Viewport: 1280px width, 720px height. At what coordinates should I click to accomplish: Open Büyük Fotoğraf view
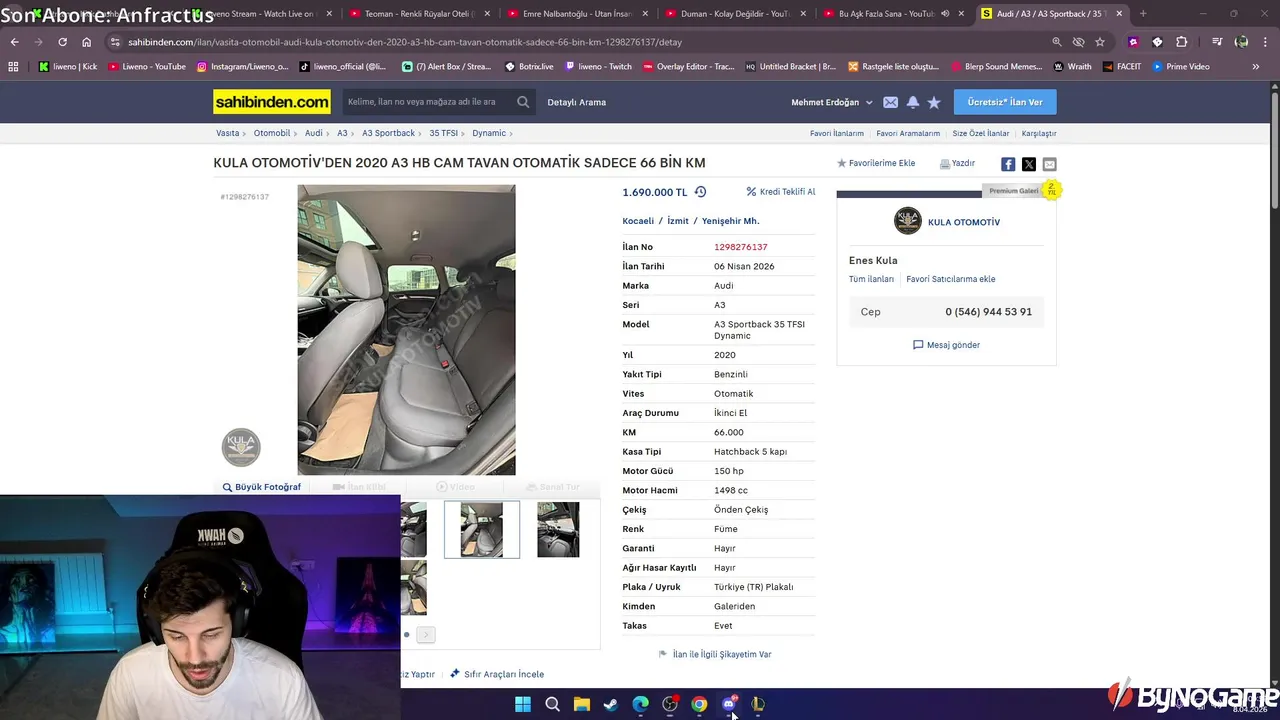(262, 487)
